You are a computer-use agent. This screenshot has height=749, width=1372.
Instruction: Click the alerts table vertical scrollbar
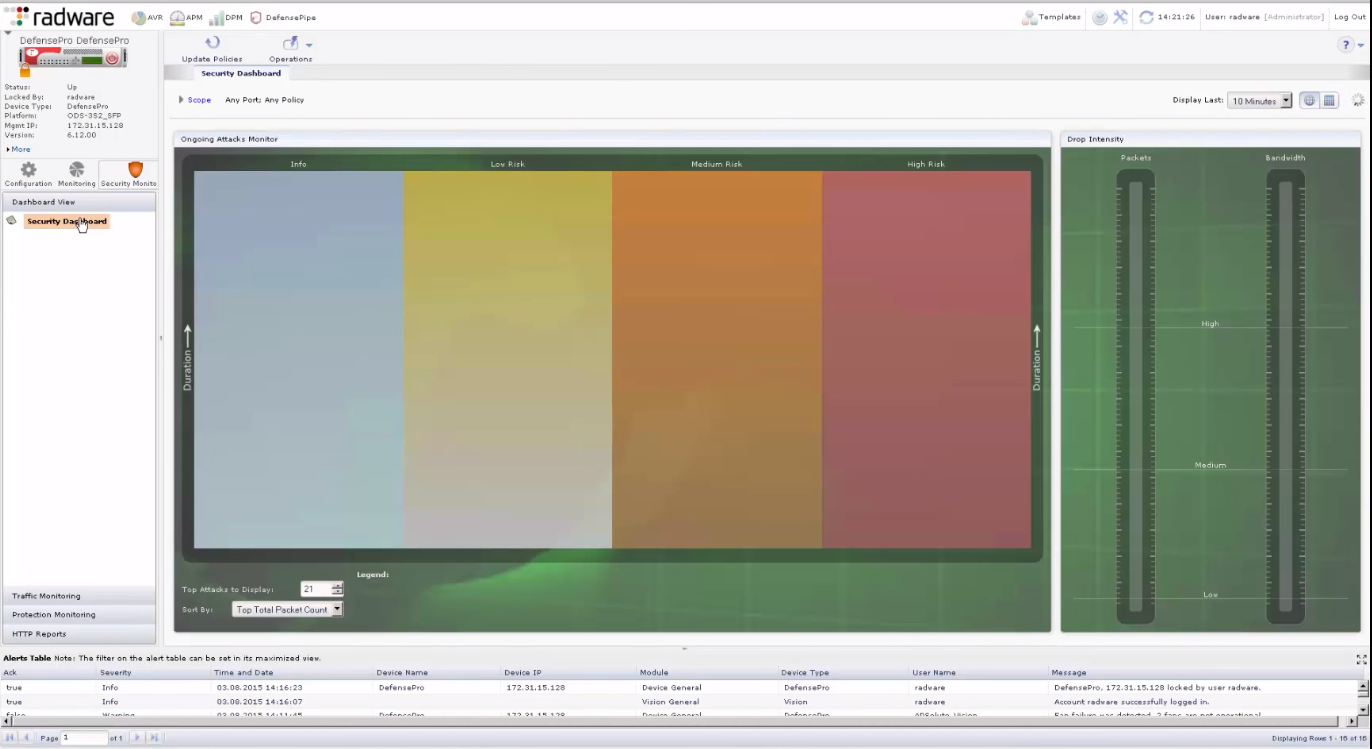1363,698
